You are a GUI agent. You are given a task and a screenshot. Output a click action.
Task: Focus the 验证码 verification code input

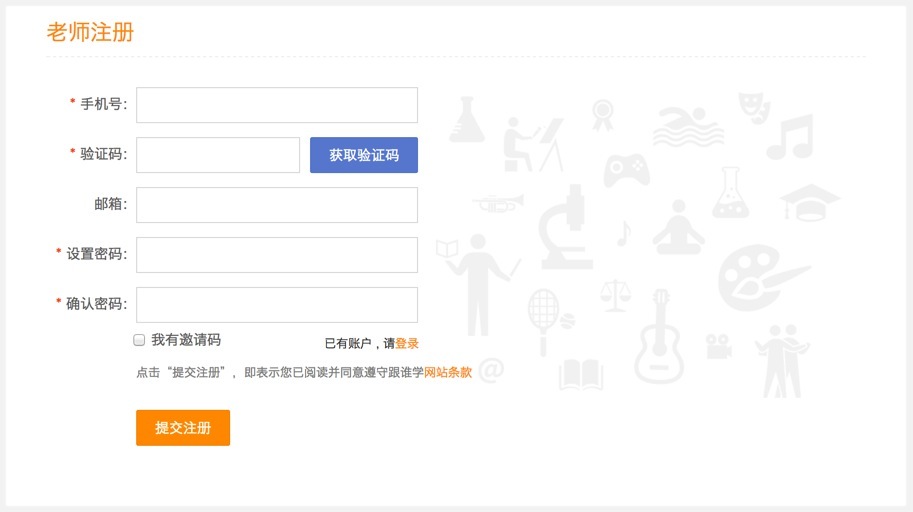coord(218,155)
